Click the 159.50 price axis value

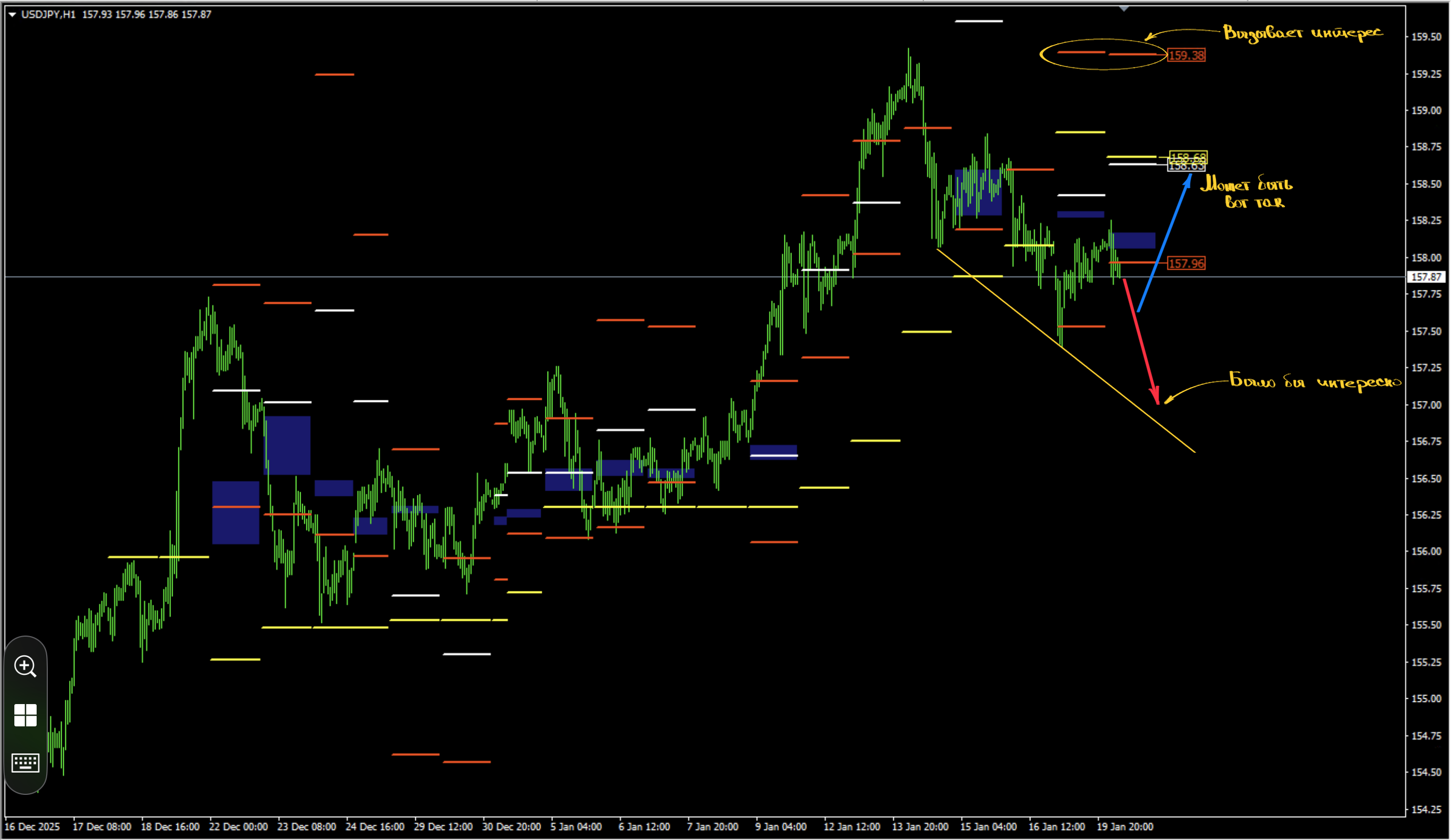1426,37
